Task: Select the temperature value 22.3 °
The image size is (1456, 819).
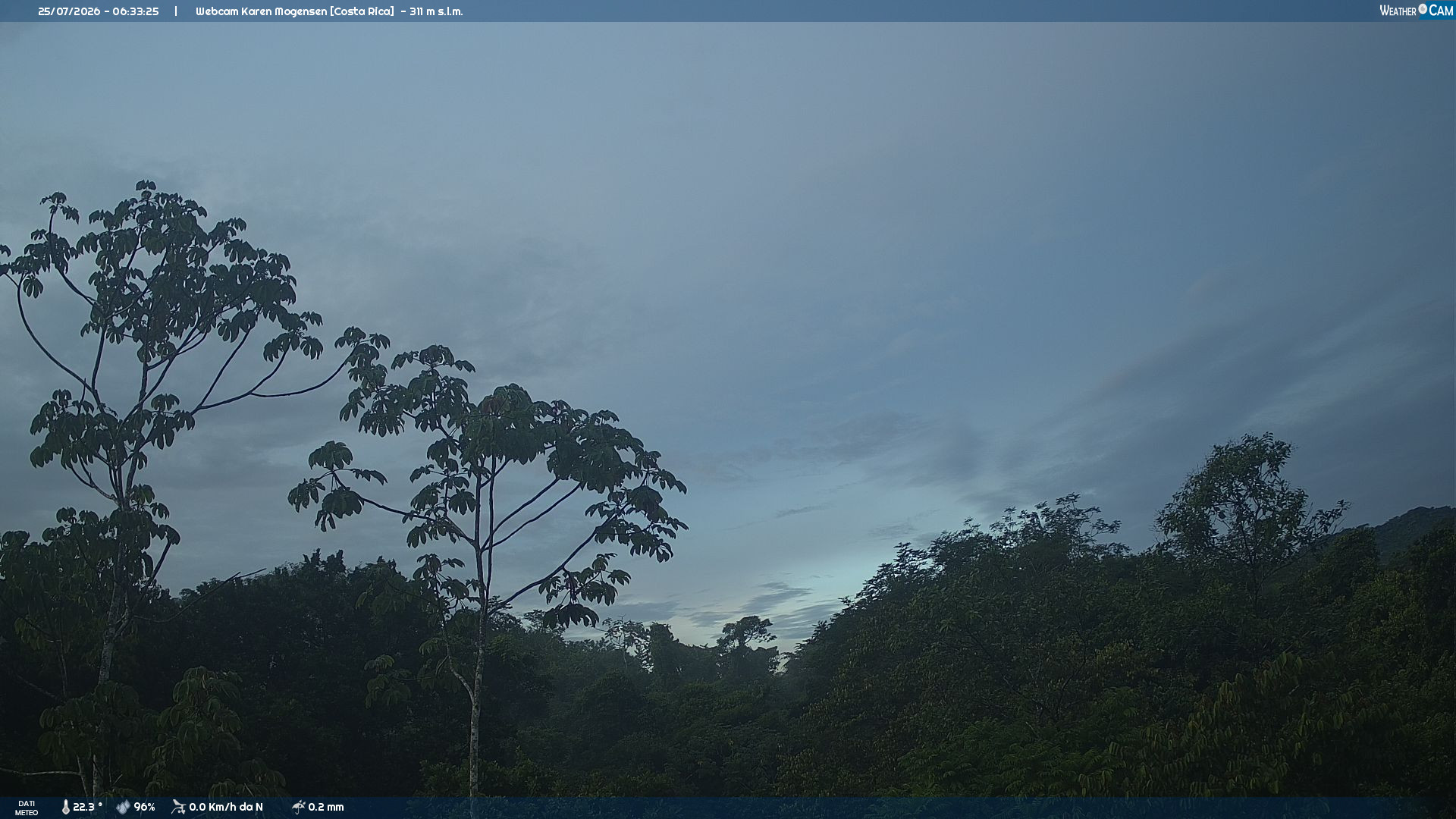Action: 87,807
